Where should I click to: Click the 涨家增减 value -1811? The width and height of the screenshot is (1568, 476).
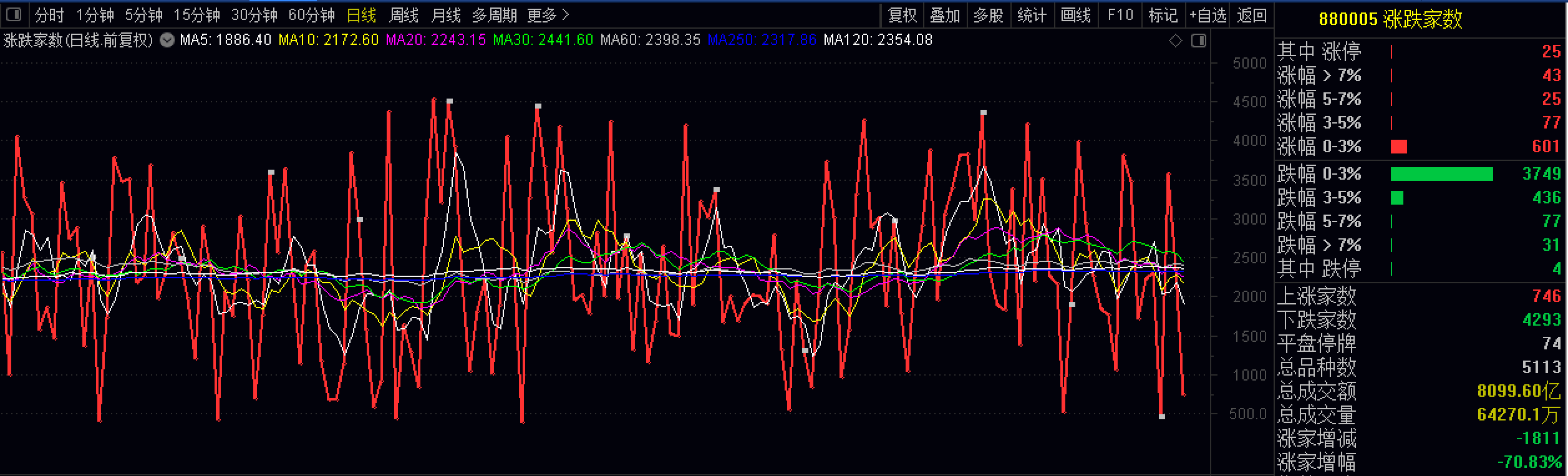(1539, 439)
